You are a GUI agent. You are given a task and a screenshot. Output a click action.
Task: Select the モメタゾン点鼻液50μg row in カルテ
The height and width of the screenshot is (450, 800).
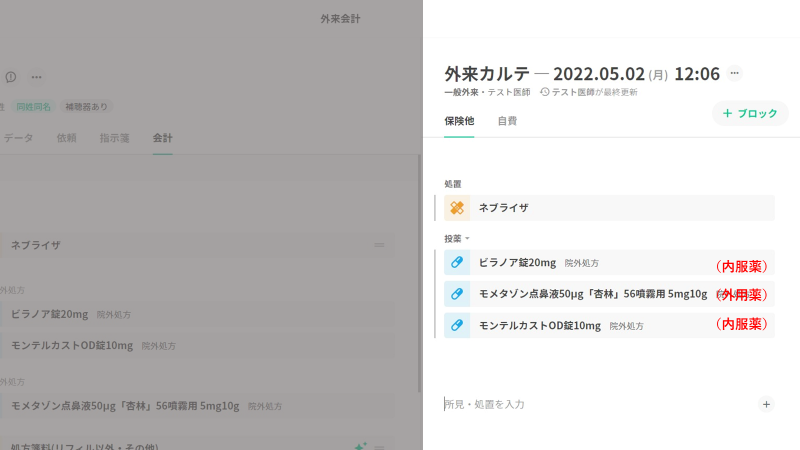tap(609, 294)
